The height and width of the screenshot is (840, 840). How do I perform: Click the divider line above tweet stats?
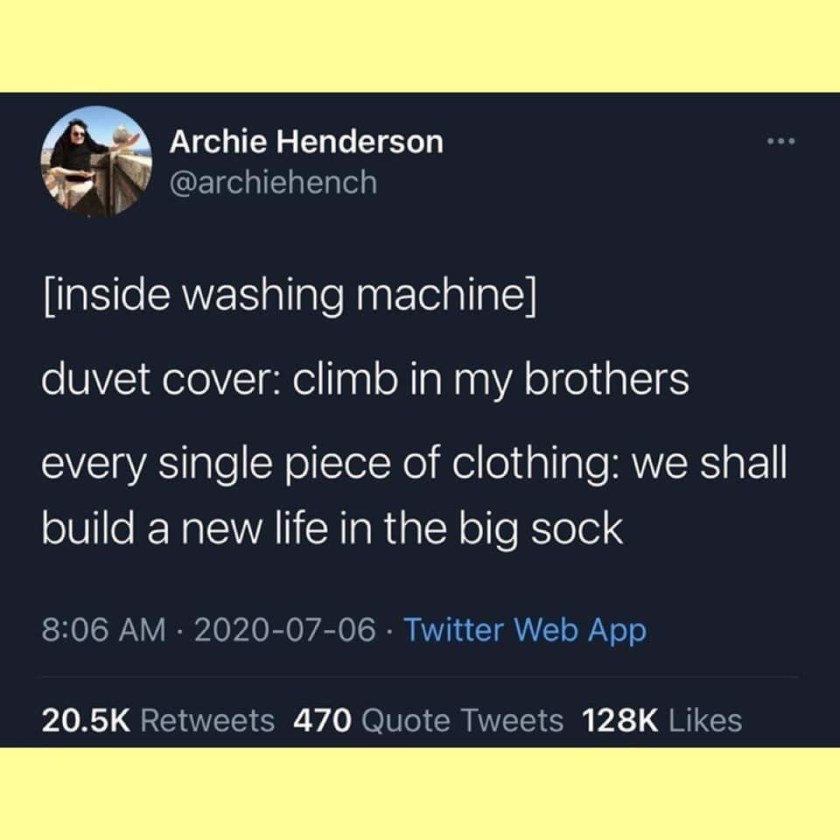(x=420, y=677)
